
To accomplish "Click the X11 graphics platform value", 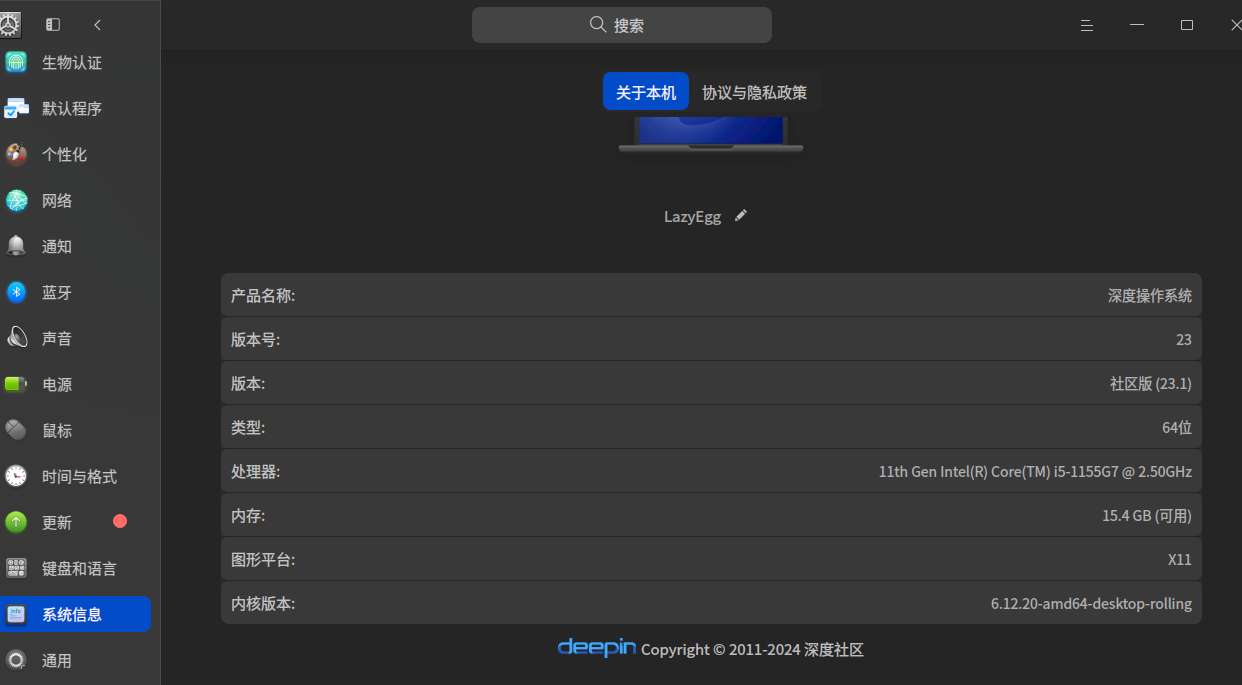I will (x=1180, y=560).
